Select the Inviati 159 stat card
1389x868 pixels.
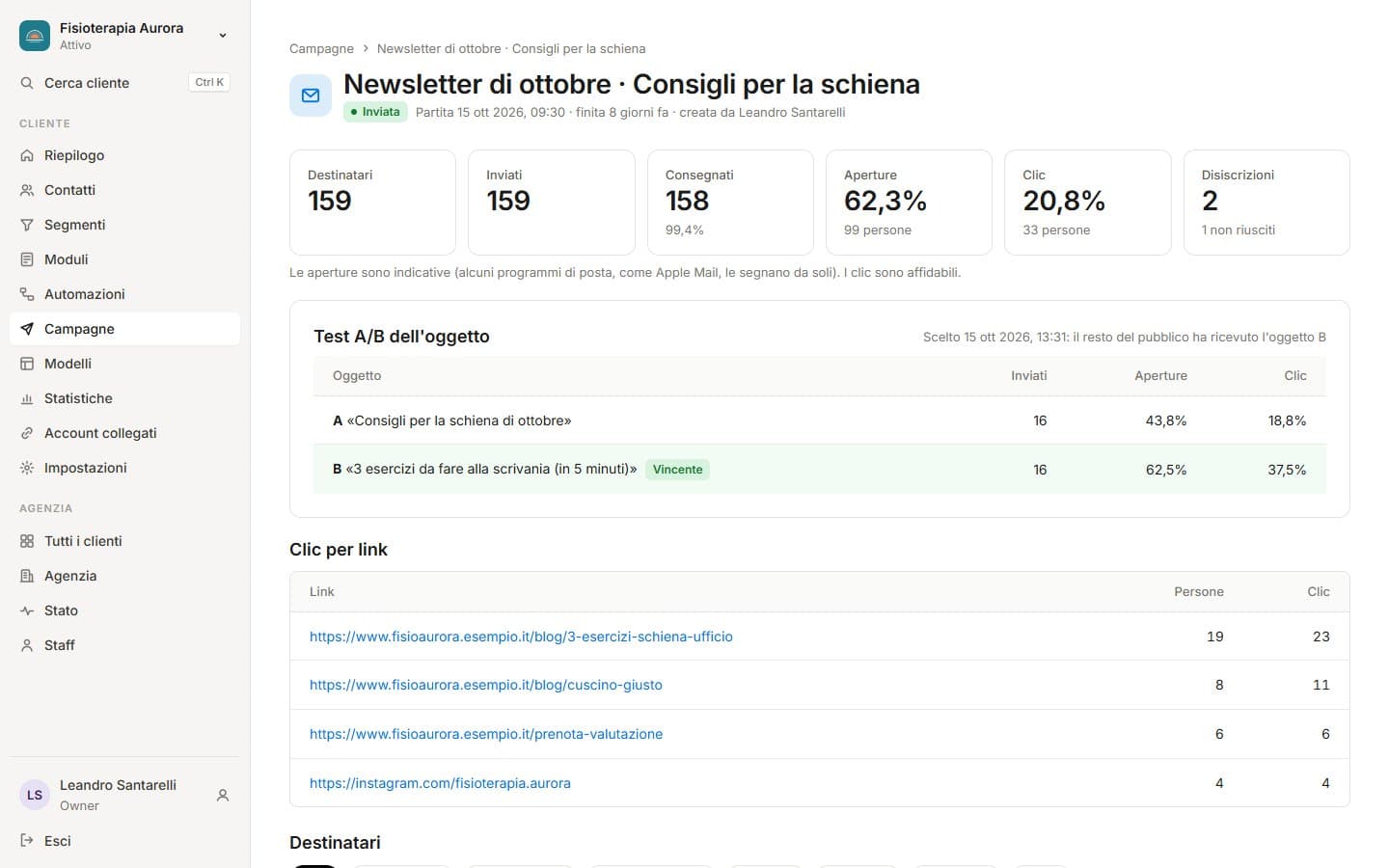click(x=552, y=203)
